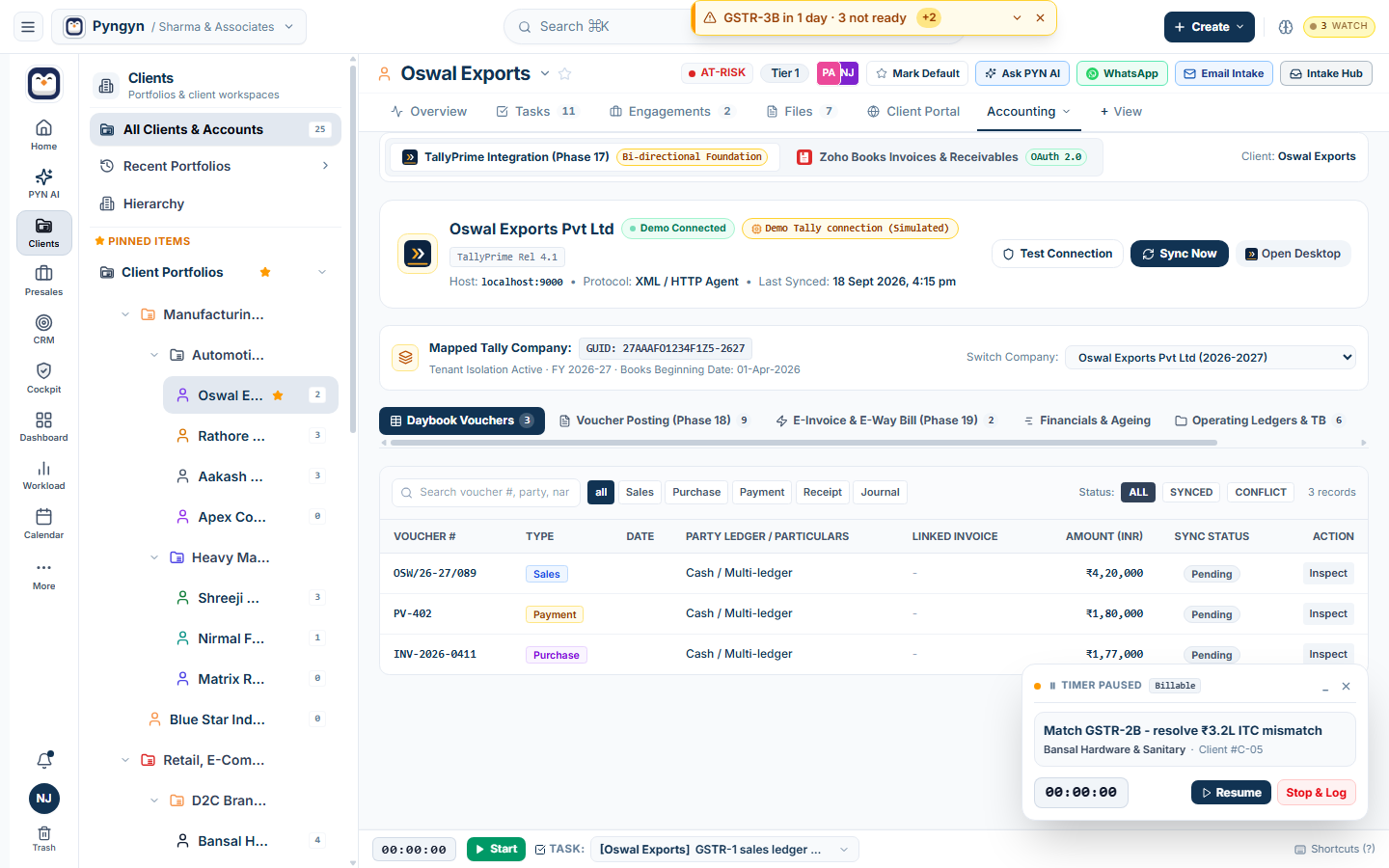Open More ellipsis in sidebar
Screen dimensions: 1389x868
pos(43,574)
